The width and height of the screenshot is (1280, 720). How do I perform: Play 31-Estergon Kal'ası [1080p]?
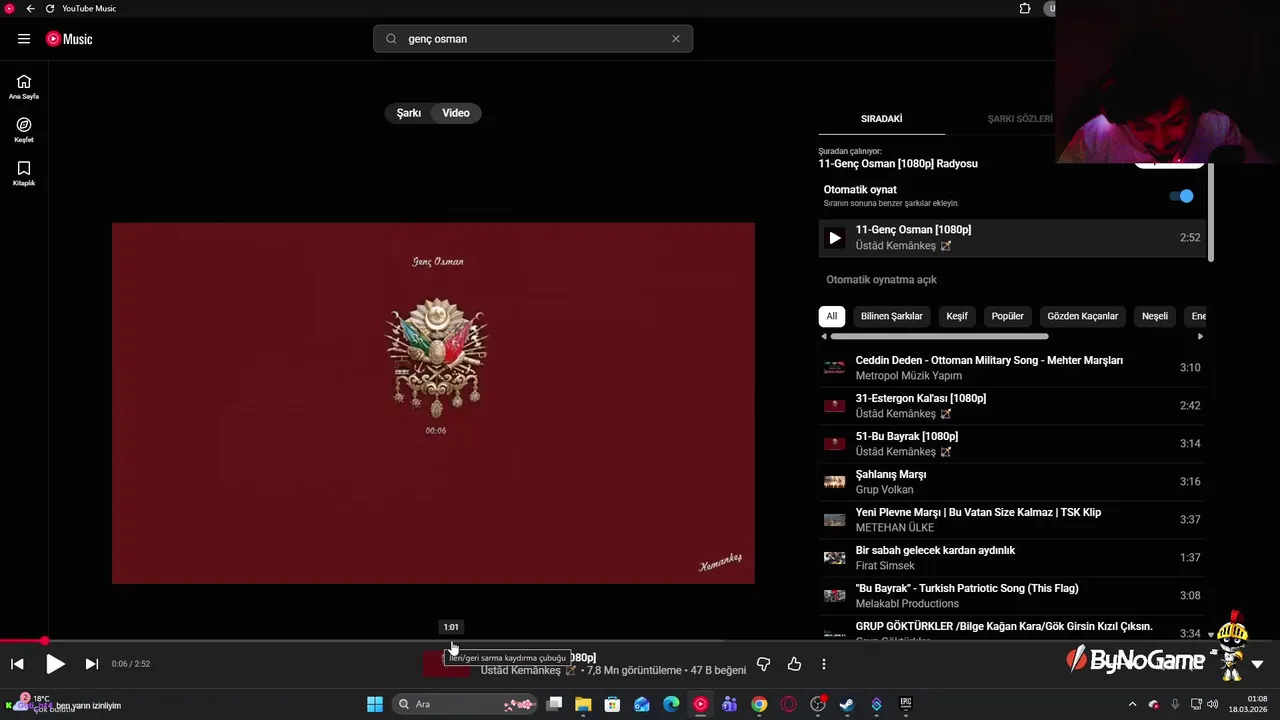click(x=1011, y=406)
